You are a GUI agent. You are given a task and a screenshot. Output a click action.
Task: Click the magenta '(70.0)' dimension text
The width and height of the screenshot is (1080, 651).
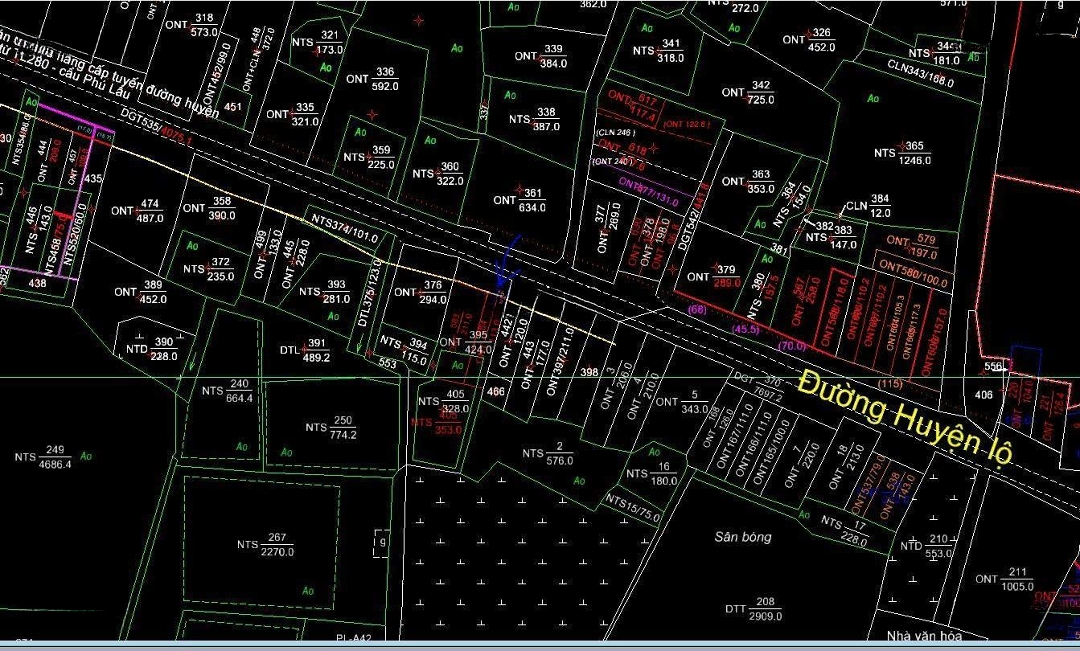point(792,347)
